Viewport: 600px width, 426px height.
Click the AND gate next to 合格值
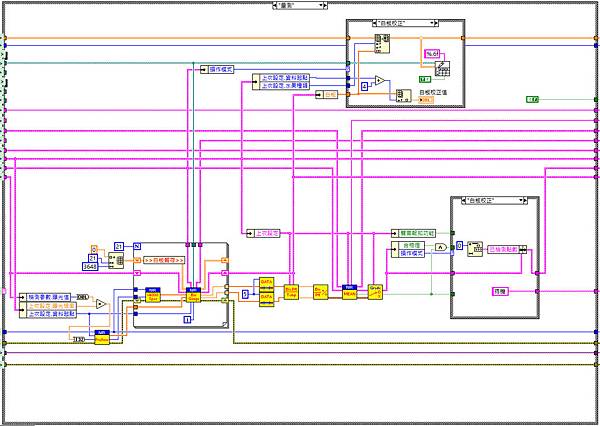click(x=439, y=246)
